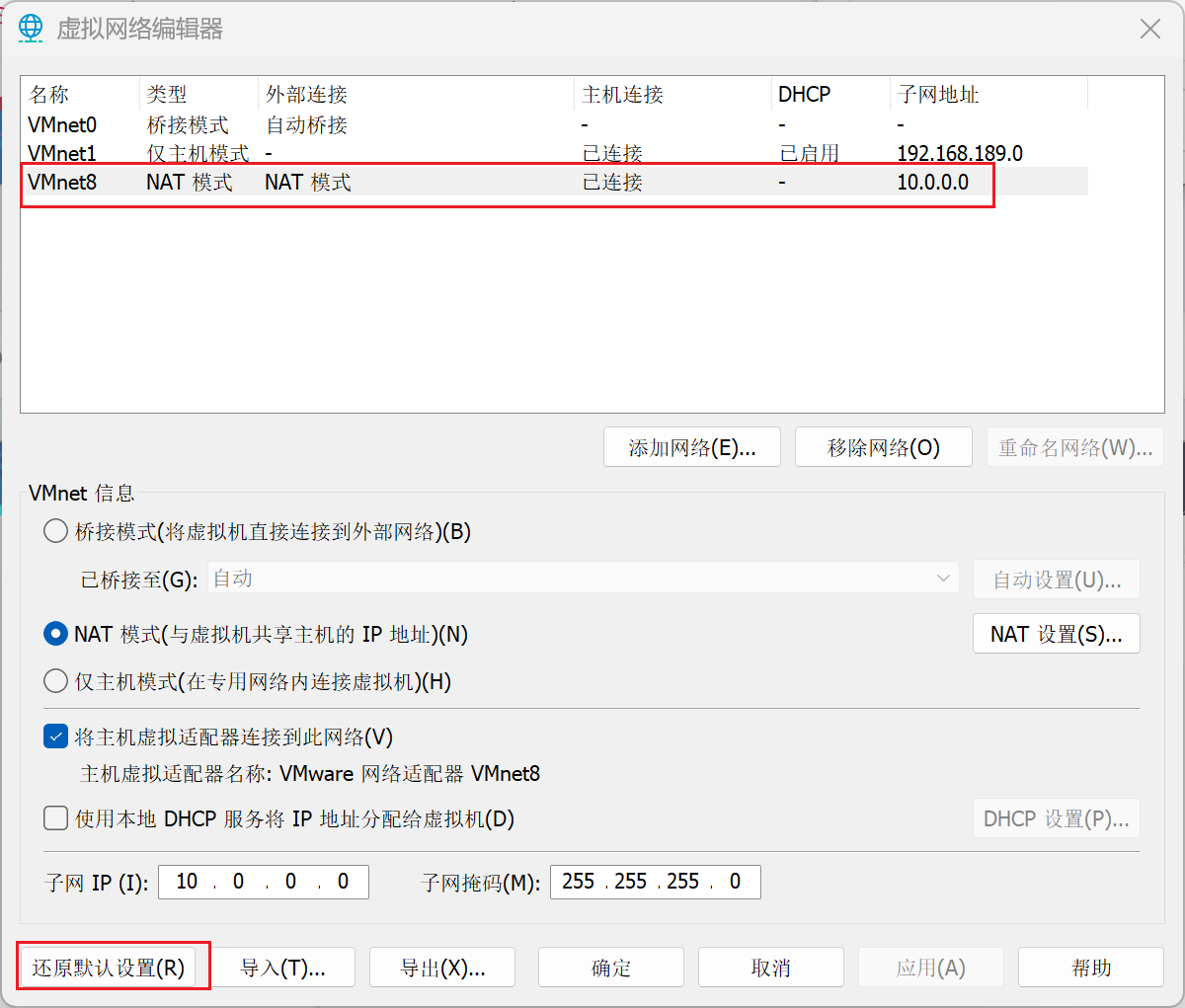The width and height of the screenshot is (1185, 1008).
Task: Click the 添加网络(E)... button
Action: [692, 447]
